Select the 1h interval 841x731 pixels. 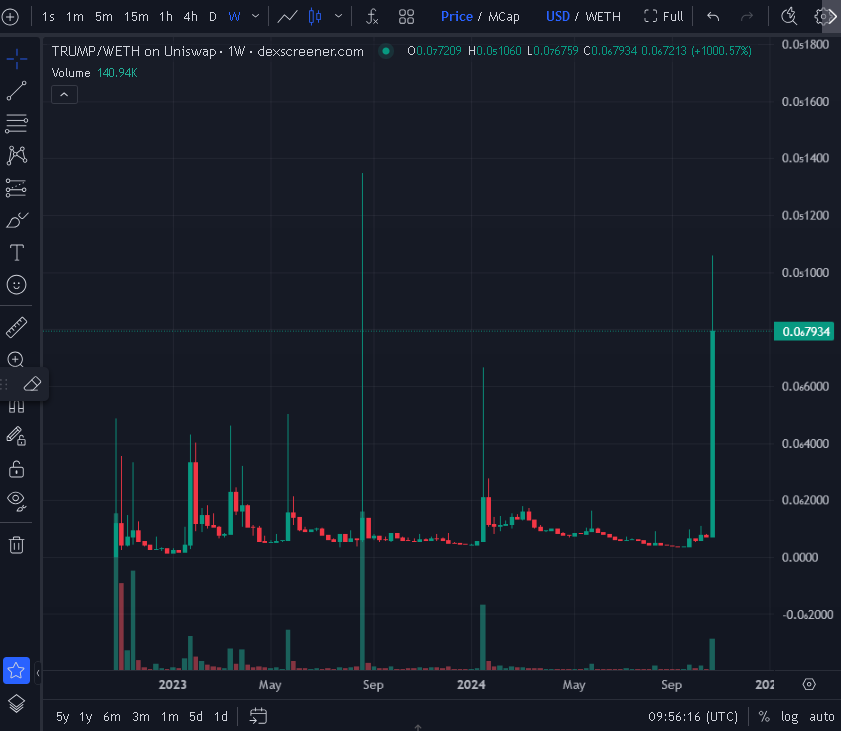[x=166, y=17]
